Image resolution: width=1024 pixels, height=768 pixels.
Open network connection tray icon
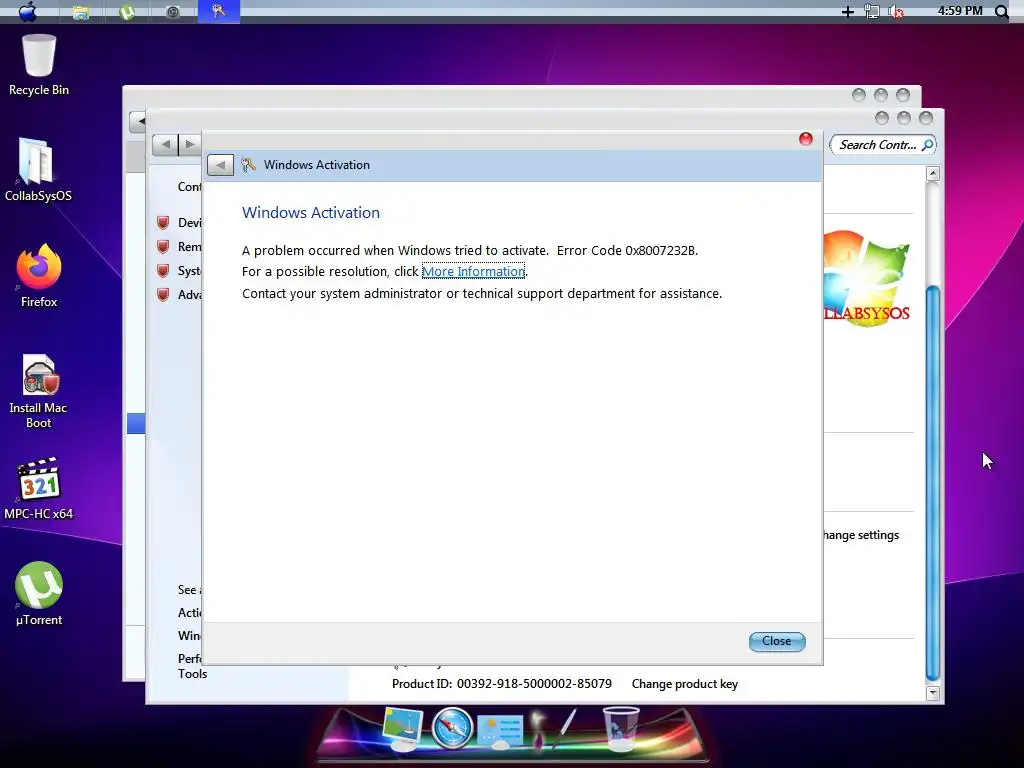tap(872, 12)
